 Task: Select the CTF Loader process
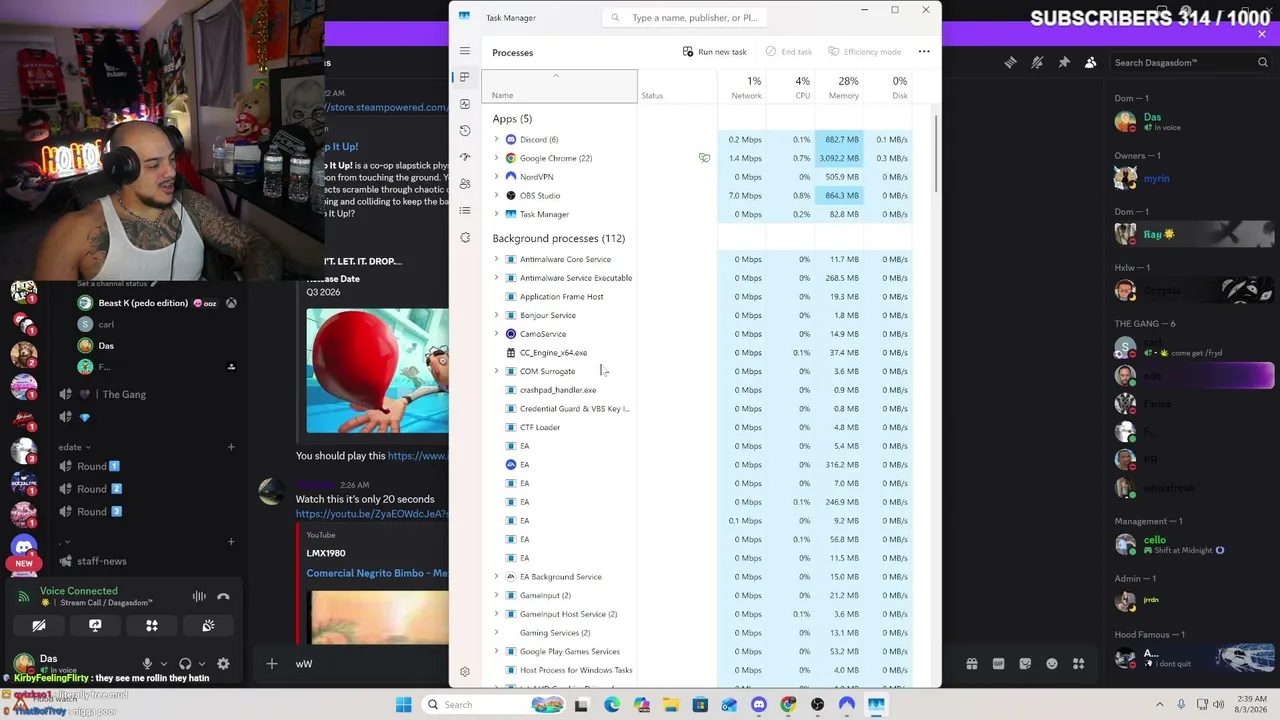[x=540, y=427]
